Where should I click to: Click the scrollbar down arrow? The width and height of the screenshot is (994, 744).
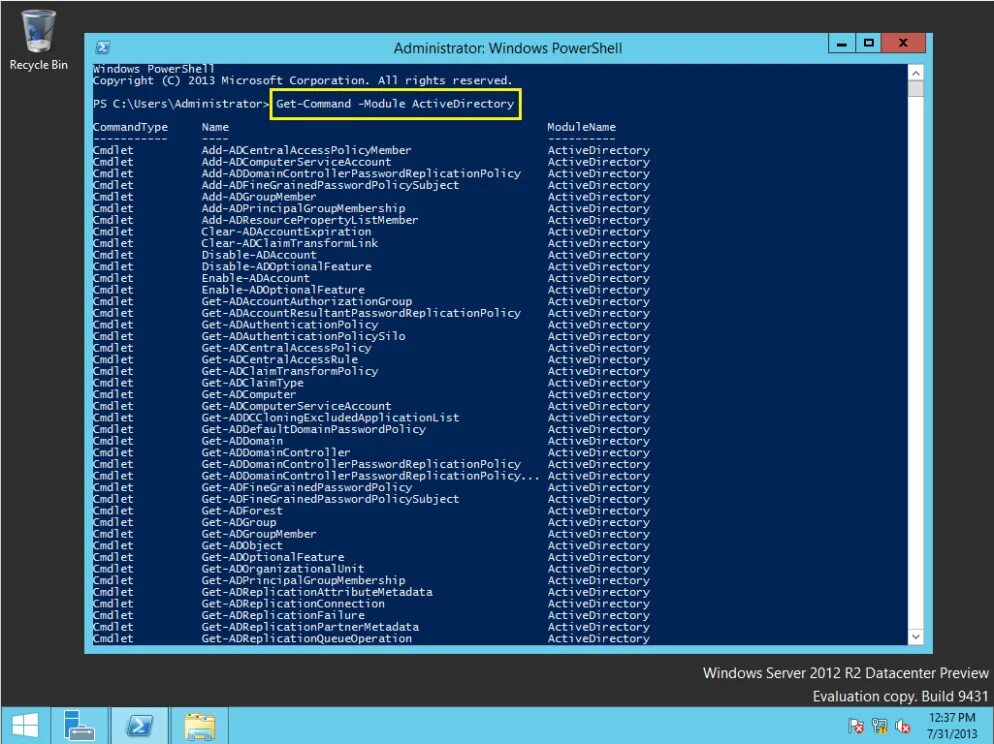pyautogui.click(x=915, y=636)
